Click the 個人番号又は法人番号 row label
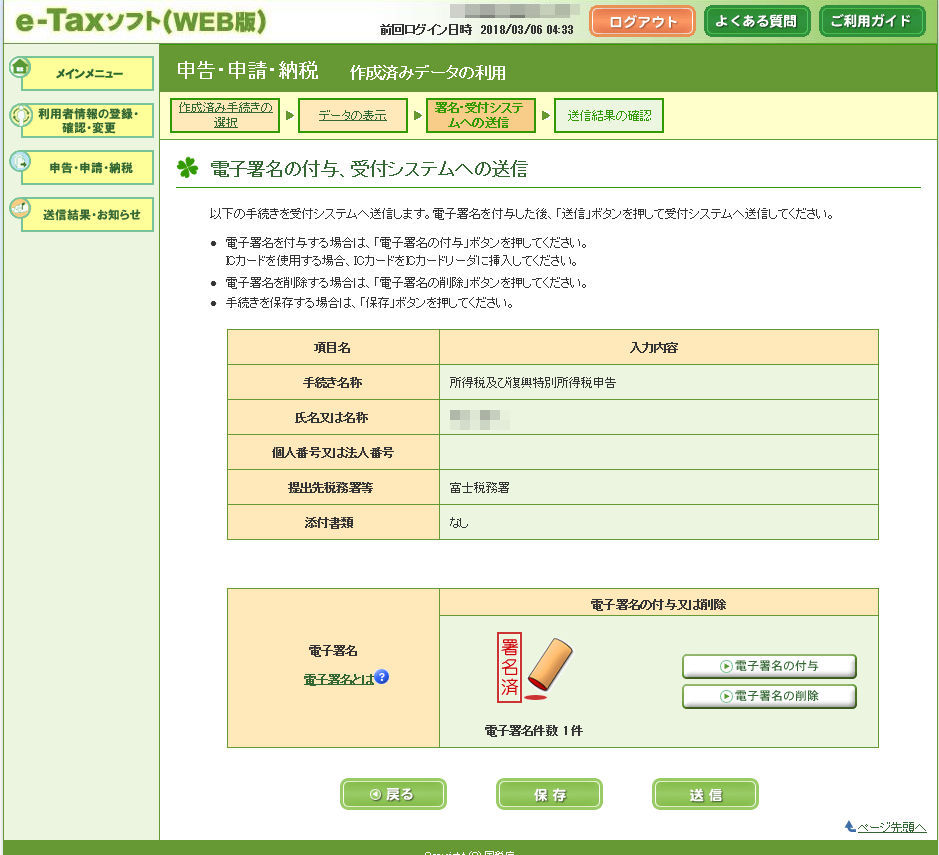 333,452
